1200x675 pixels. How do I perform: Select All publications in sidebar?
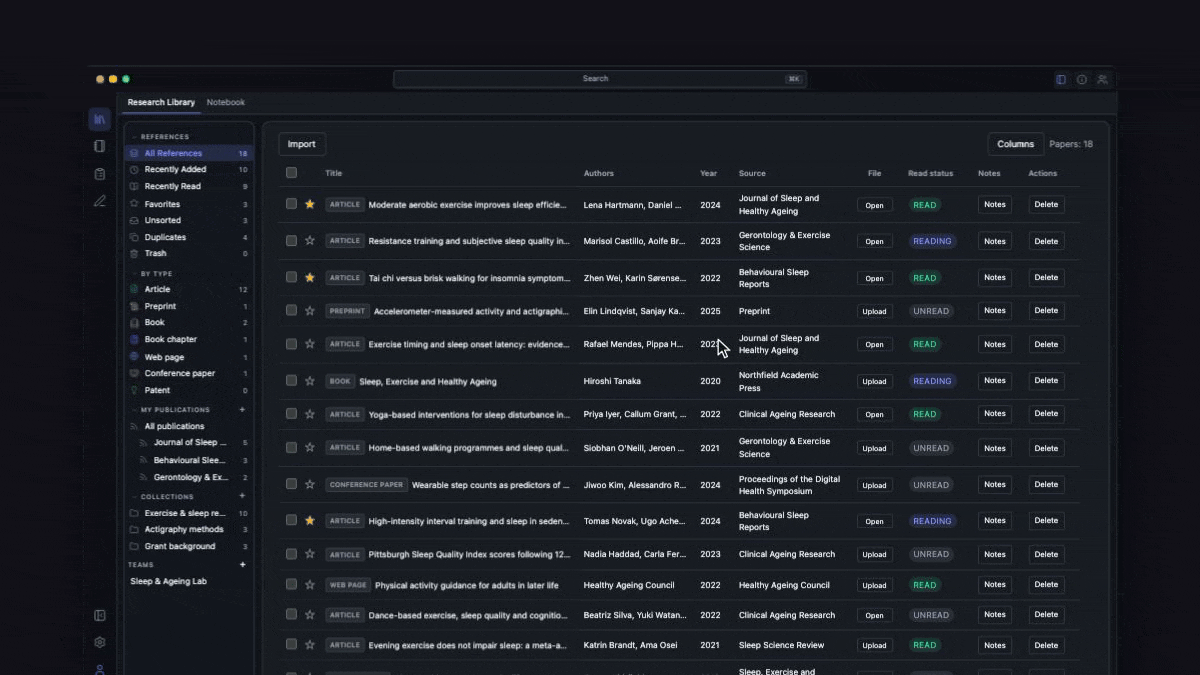[x=188, y=427]
